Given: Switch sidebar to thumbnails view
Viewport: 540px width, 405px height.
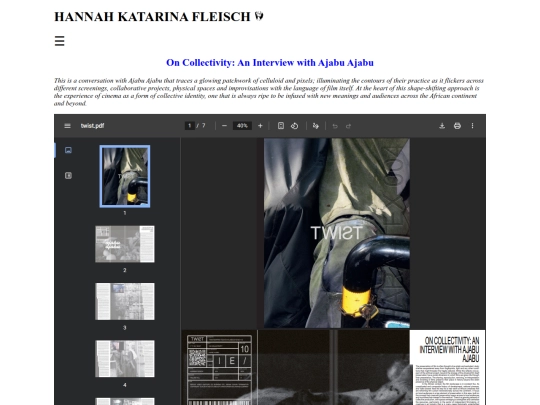Looking at the screenshot, I should (68, 150).
